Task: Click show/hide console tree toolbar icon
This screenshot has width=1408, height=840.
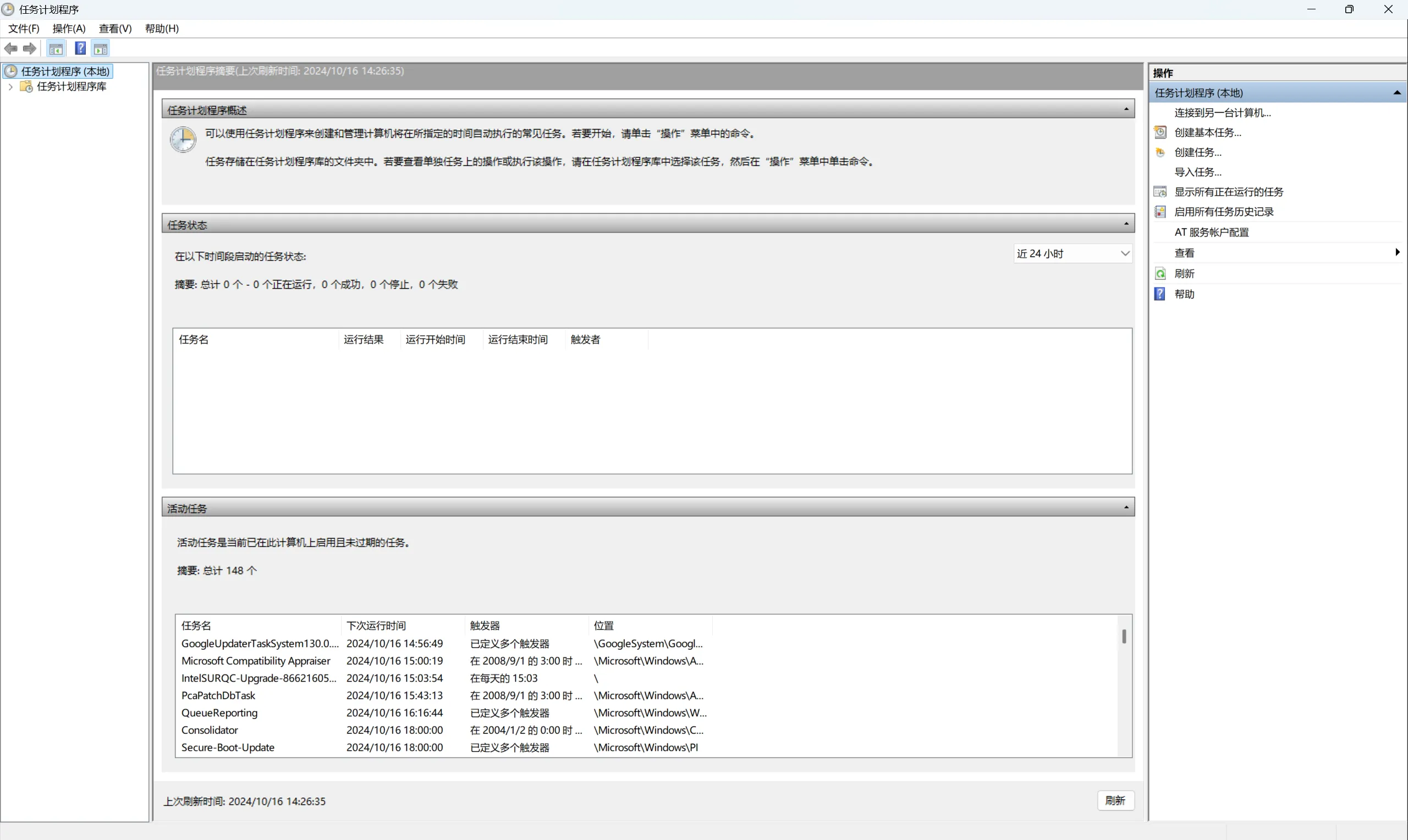Action: coord(56,49)
